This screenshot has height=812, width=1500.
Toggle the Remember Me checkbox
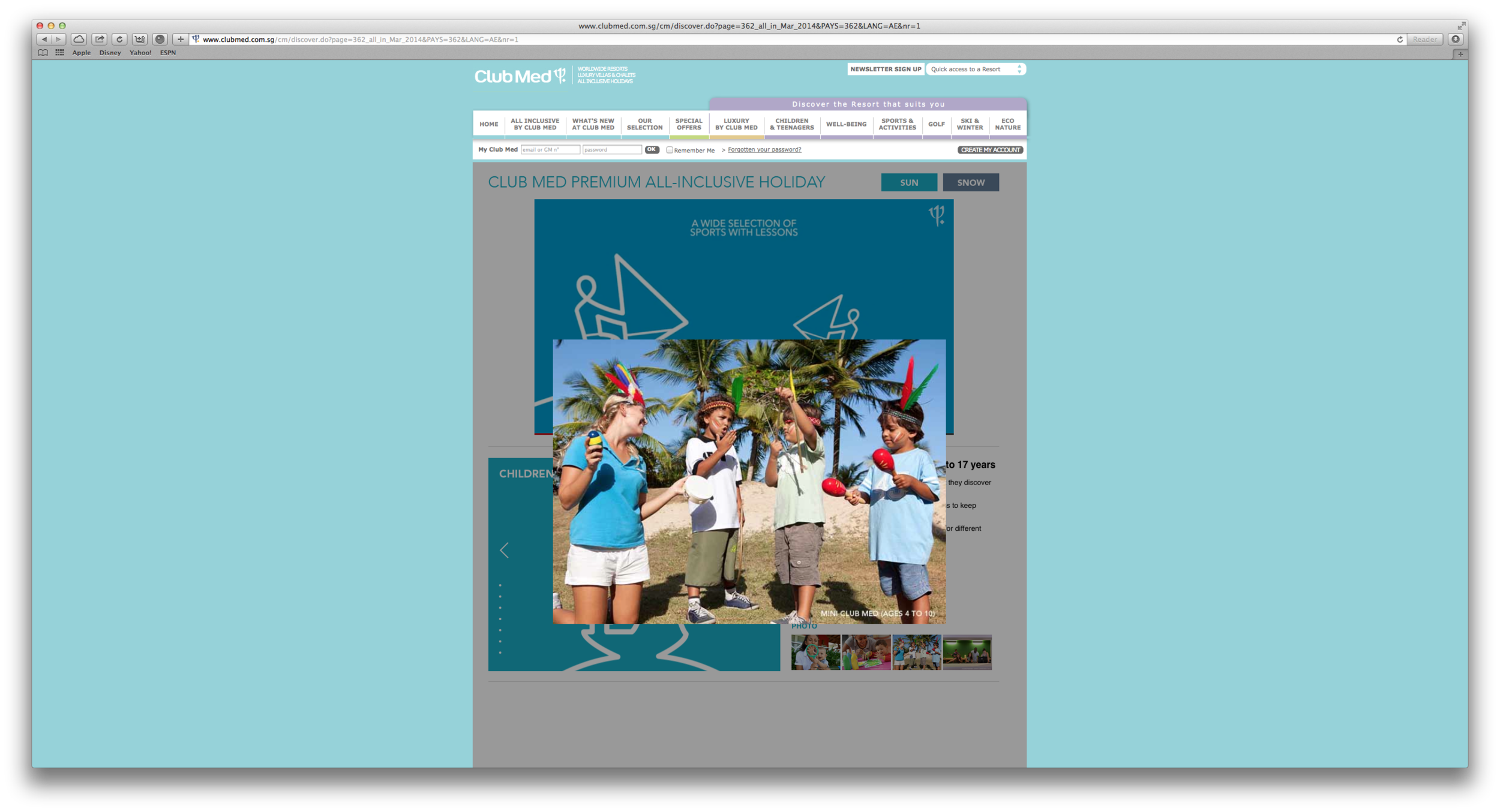pos(670,150)
